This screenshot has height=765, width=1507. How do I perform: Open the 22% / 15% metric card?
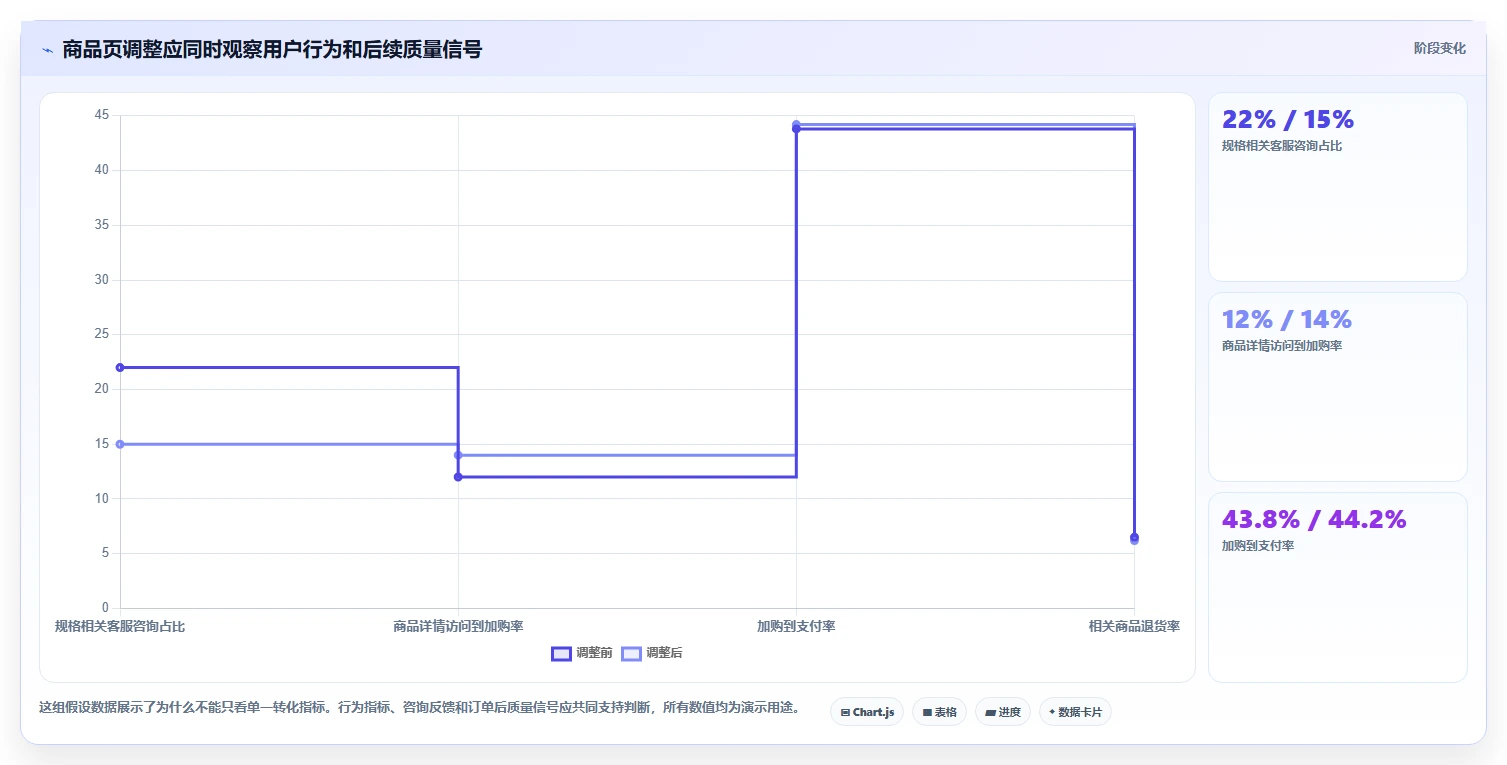point(1338,187)
